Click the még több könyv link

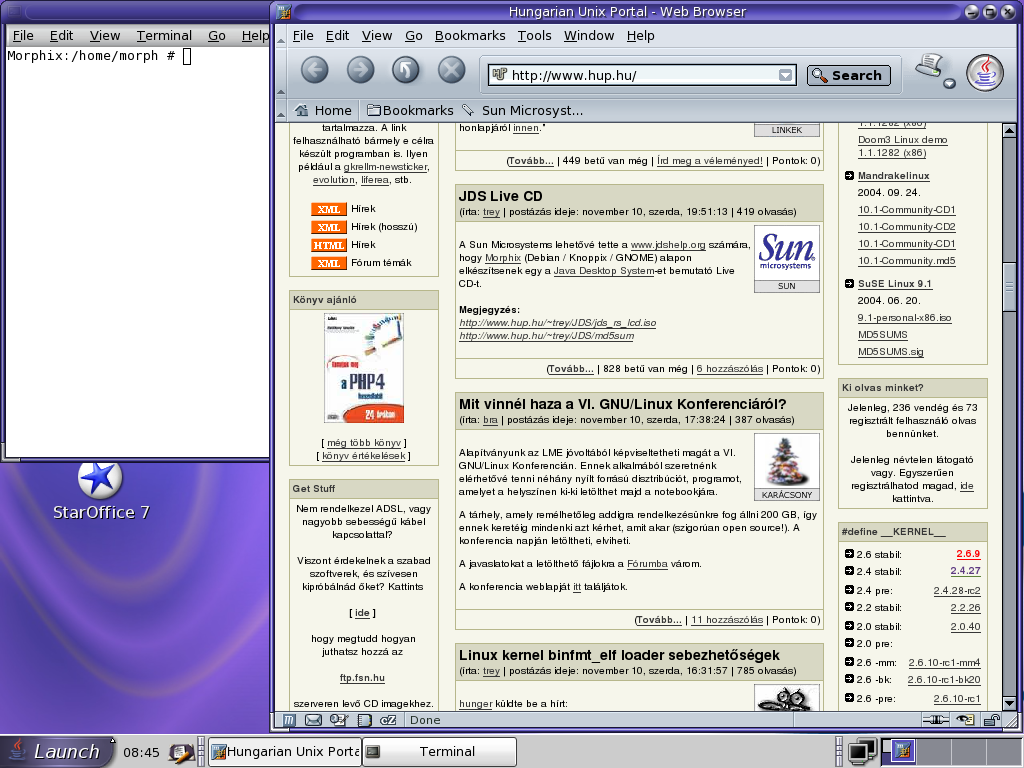click(x=364, y=443)
